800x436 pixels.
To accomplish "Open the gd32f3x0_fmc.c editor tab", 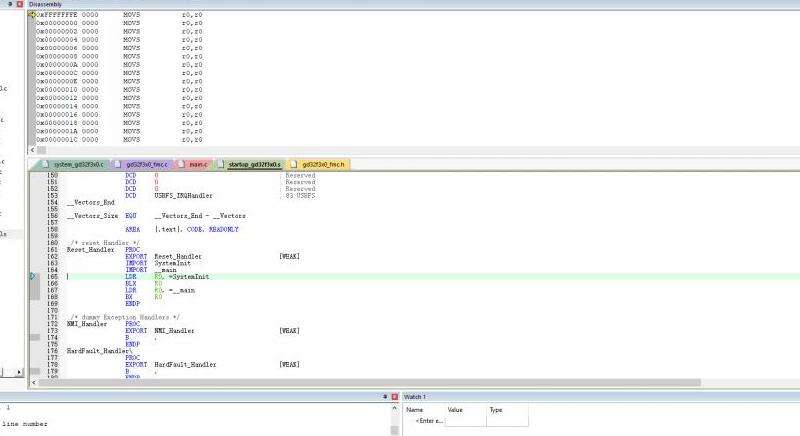I will coord(143,163).
